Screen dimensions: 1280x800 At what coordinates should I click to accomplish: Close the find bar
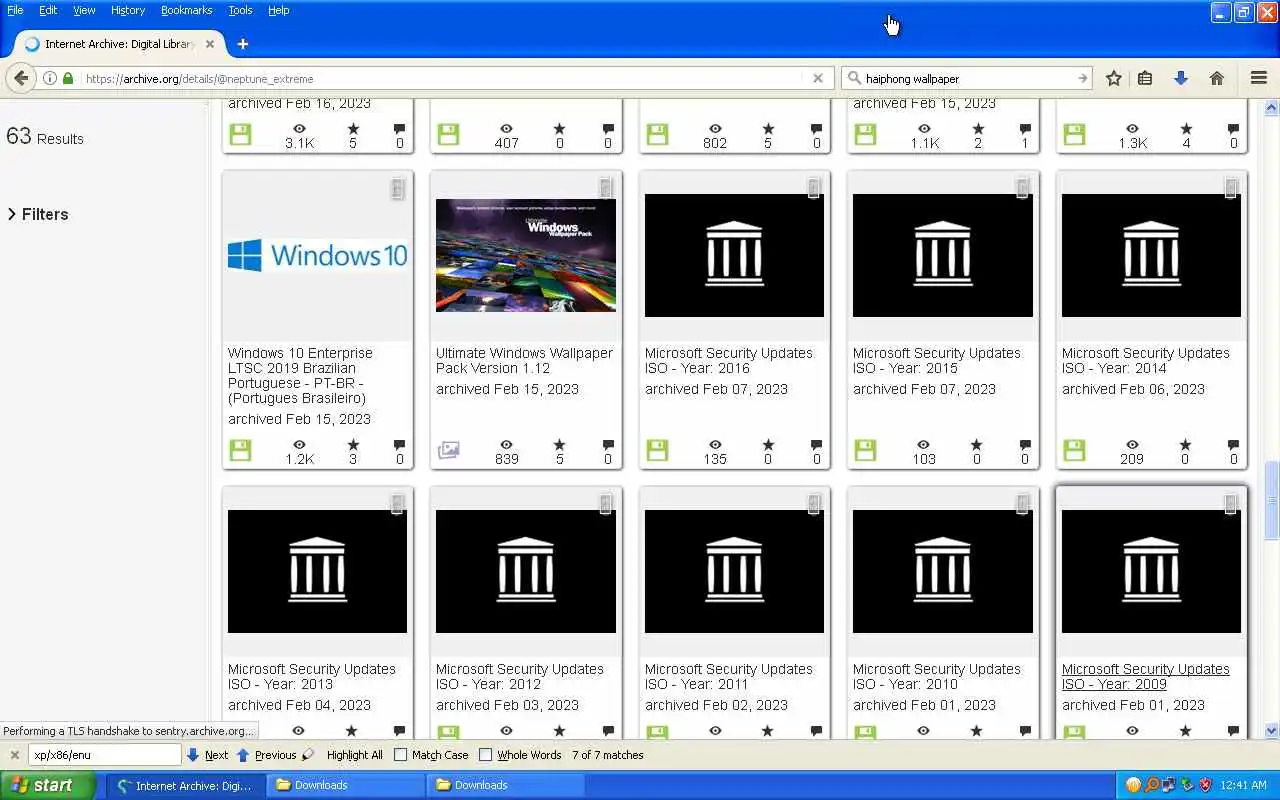click(x=14, y=755)
